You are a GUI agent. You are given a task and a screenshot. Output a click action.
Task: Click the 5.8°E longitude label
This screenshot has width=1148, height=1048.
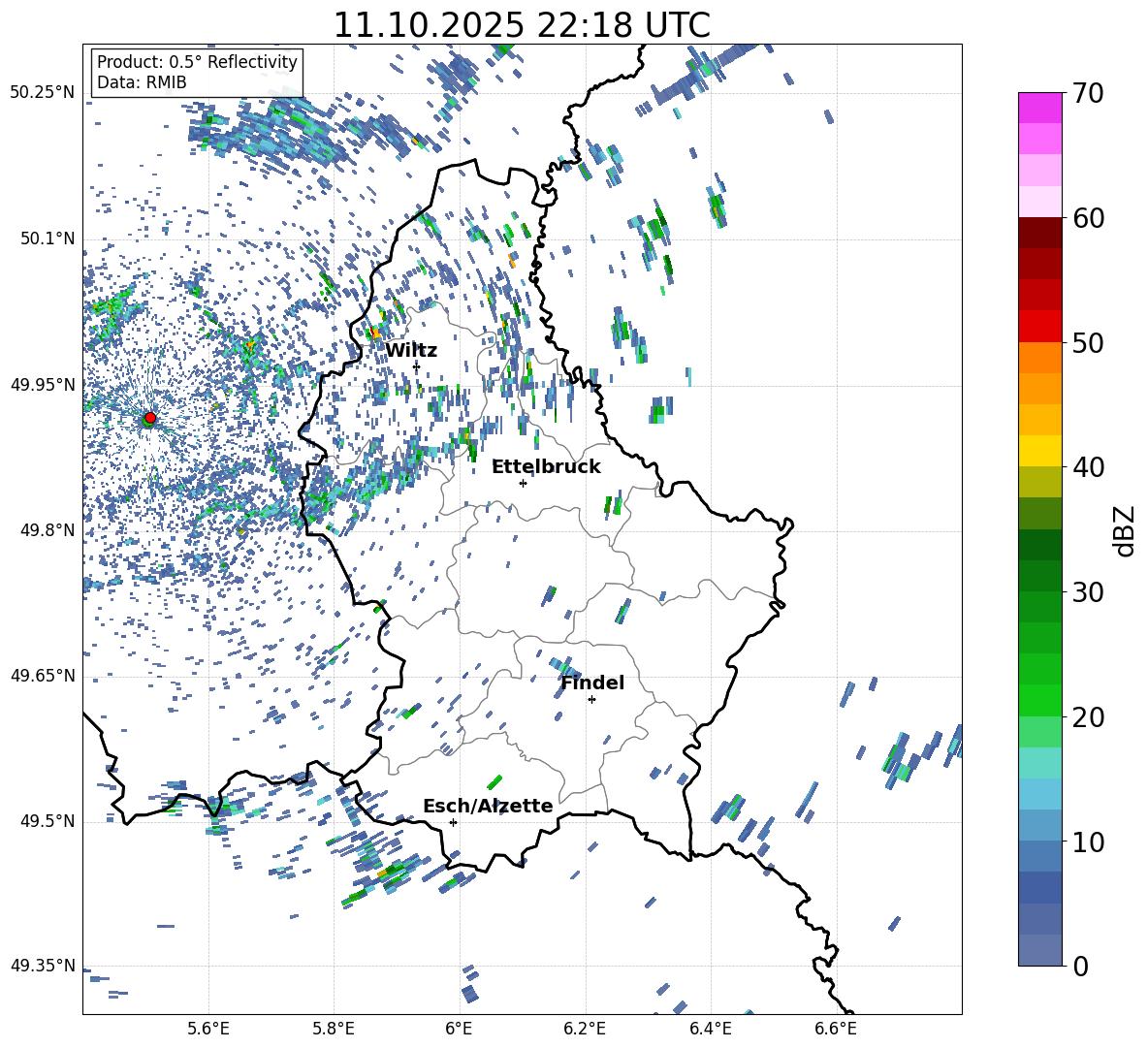pos(334,1029)
